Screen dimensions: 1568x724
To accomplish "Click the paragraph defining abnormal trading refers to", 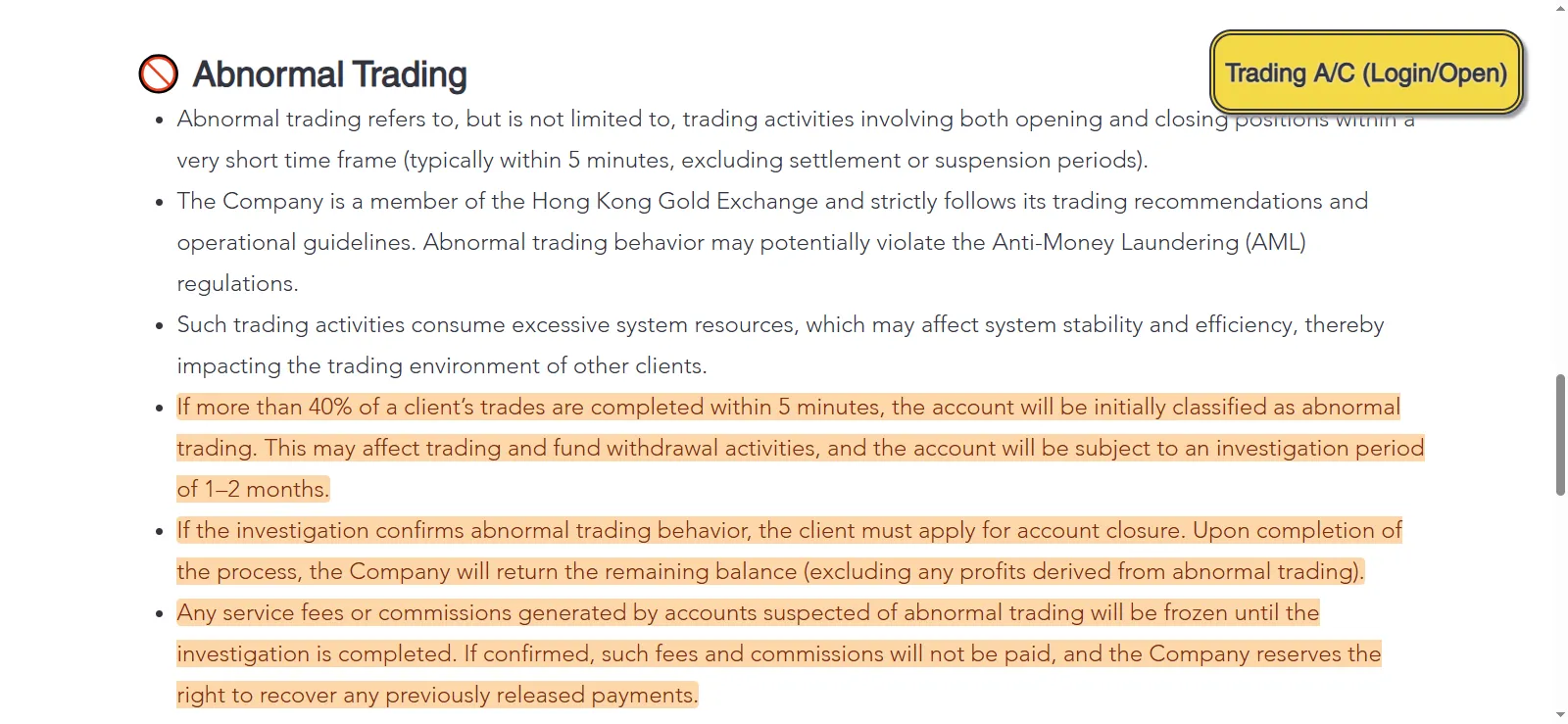I will 795,139.
